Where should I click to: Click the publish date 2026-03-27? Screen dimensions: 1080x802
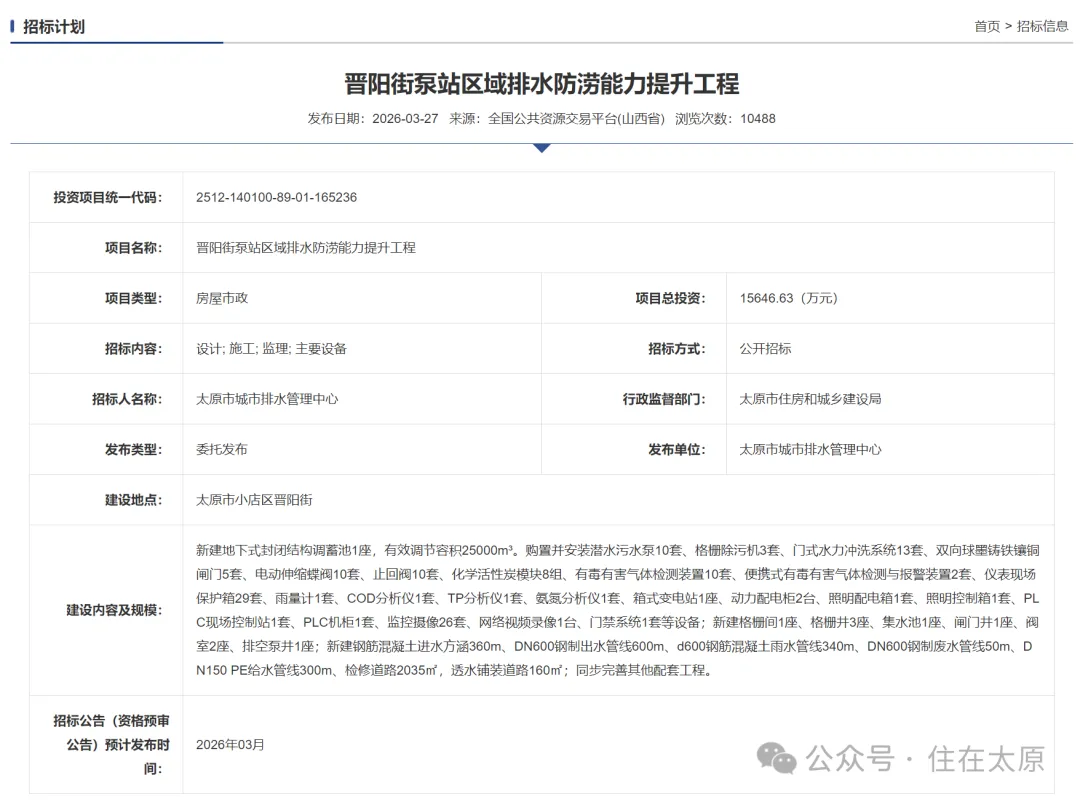[x=405, y=119]
